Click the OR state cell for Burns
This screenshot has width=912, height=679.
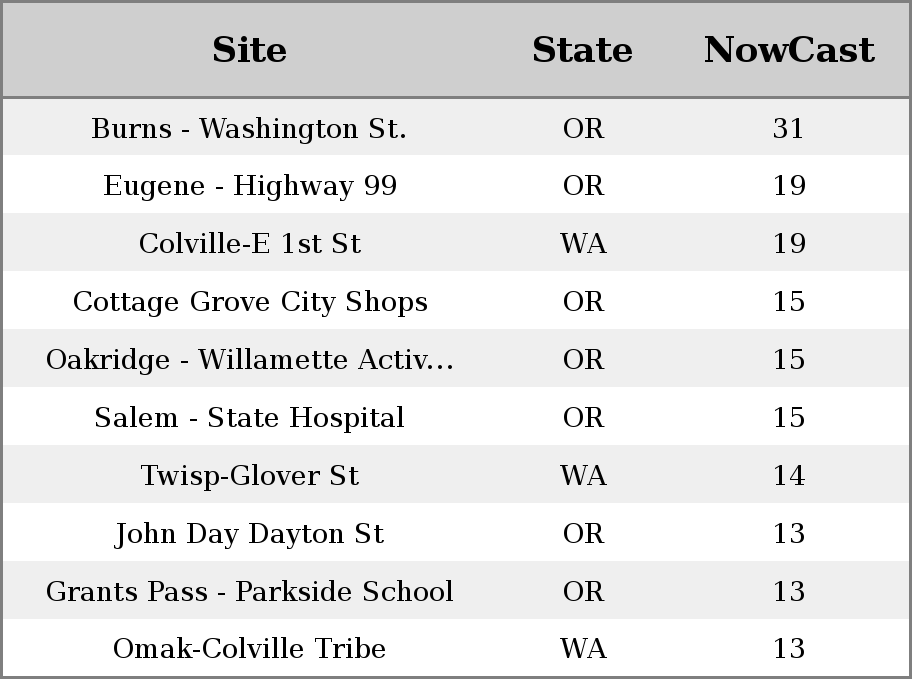(583, 128)
